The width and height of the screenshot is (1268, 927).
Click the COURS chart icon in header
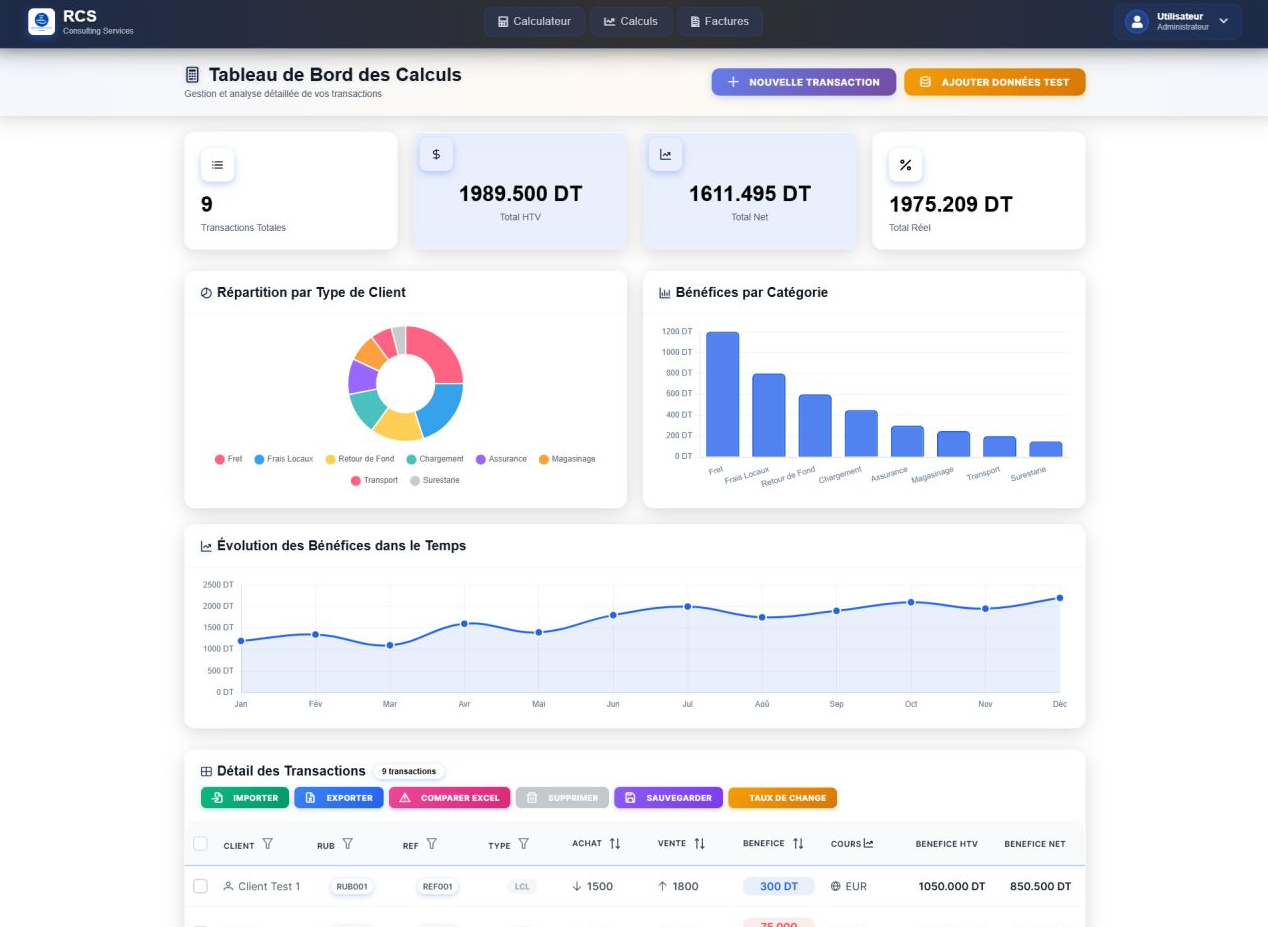(x=868, y=844)
